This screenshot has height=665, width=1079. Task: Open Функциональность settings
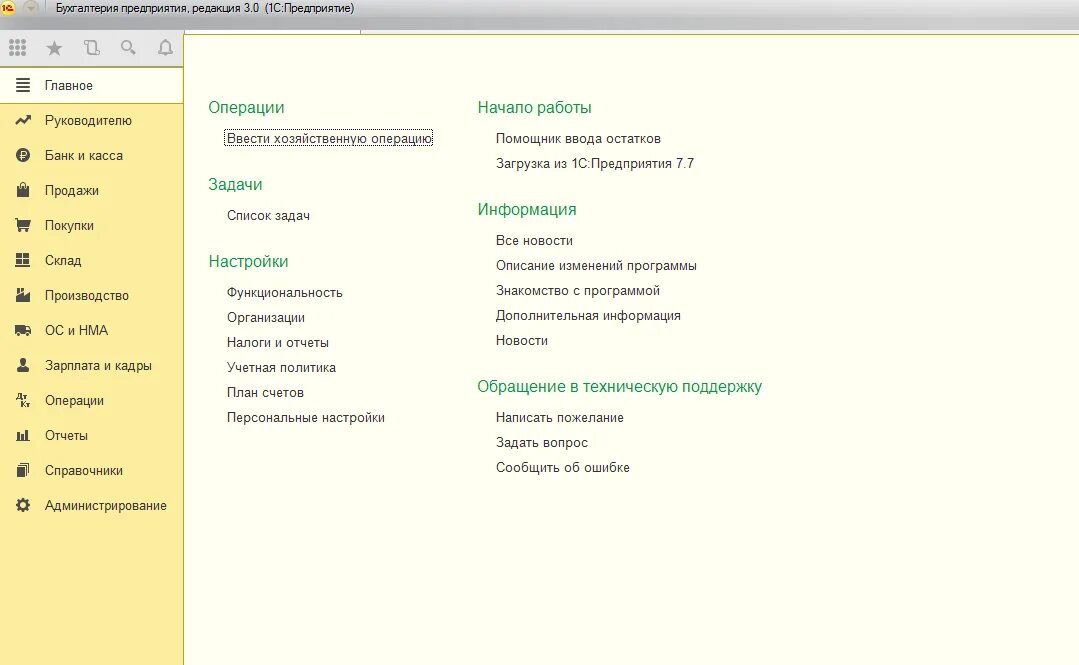(285, 293)
